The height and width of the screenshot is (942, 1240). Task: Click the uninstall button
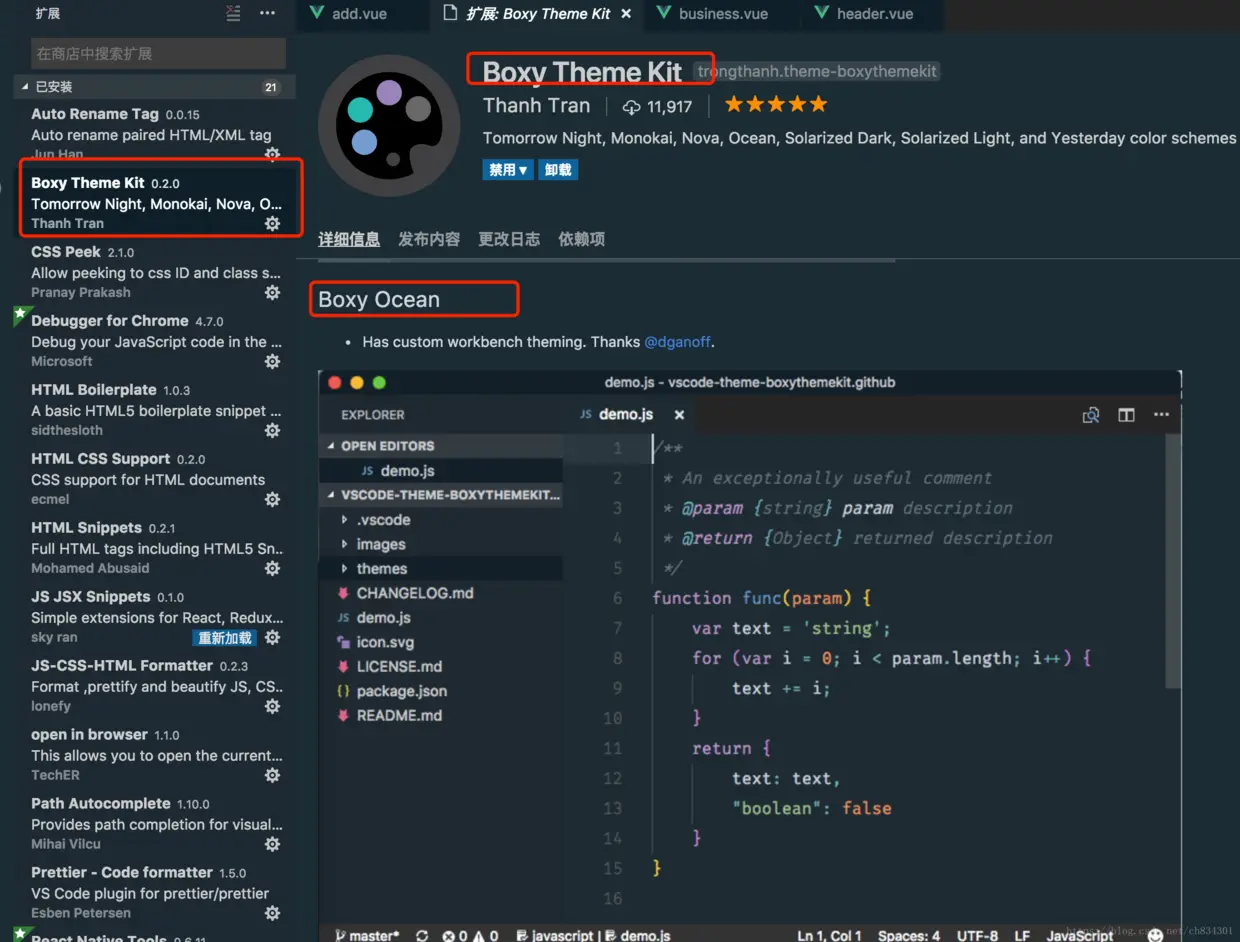tap(558, 170)
